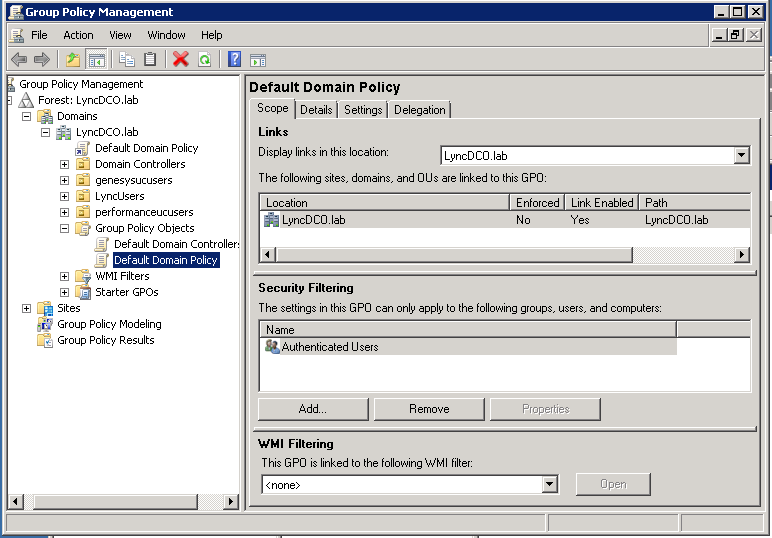Click the Group Policy Results icon
The image size is (772, 538).
[45, 341]
